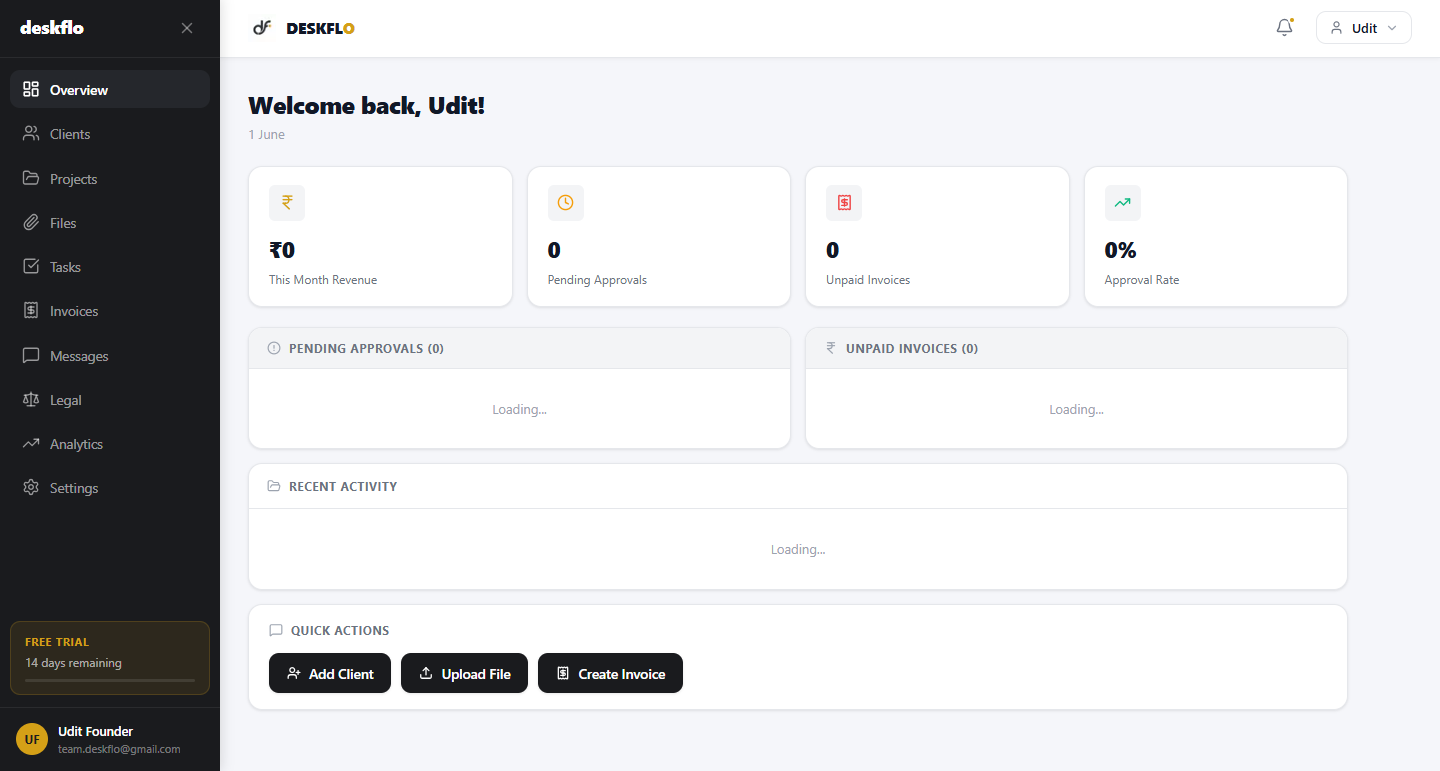Click the '1 June' date text
This screenshot has width=1440, height=771.
tap(266, 134)
